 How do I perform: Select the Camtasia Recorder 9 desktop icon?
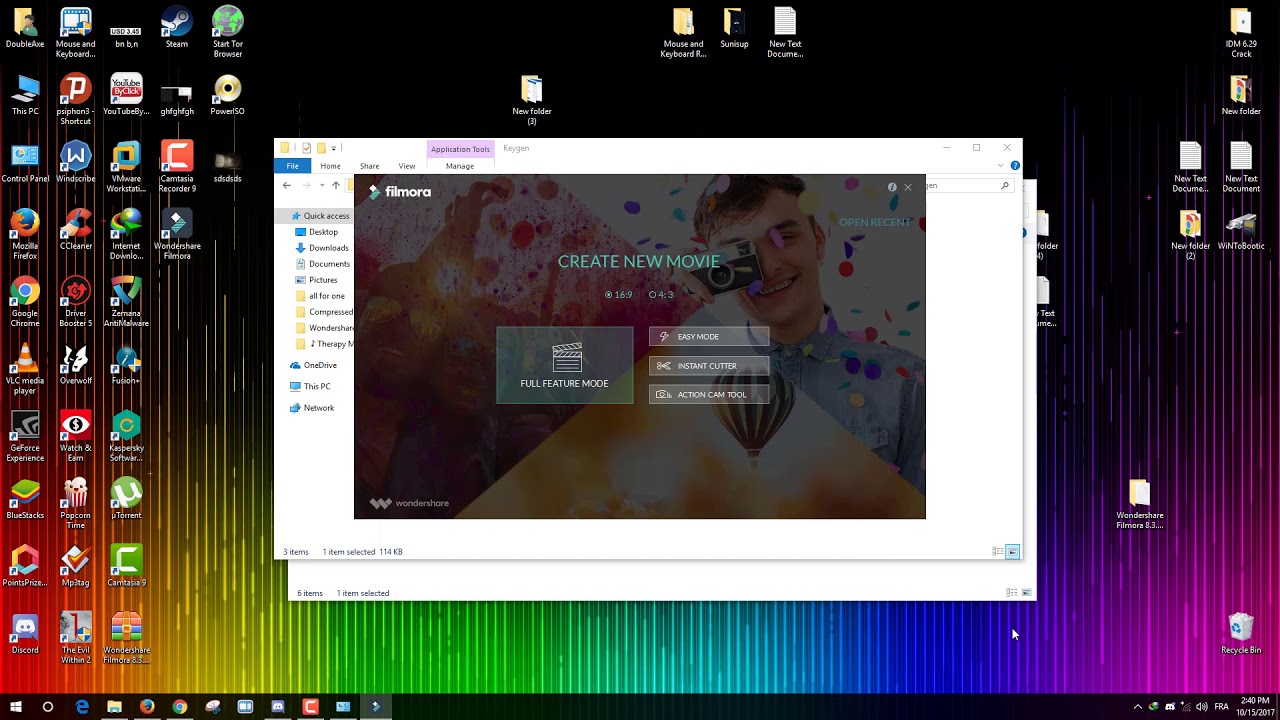pyautogui.click(x=177, y=166)
